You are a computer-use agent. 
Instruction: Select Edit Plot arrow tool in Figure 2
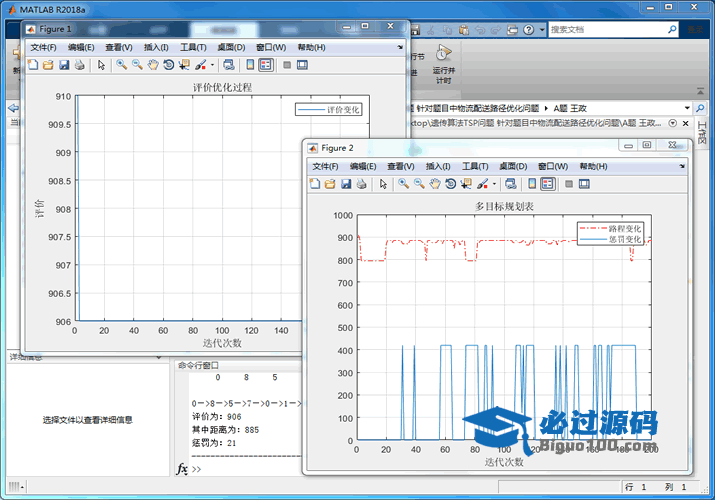coord(383,184)
